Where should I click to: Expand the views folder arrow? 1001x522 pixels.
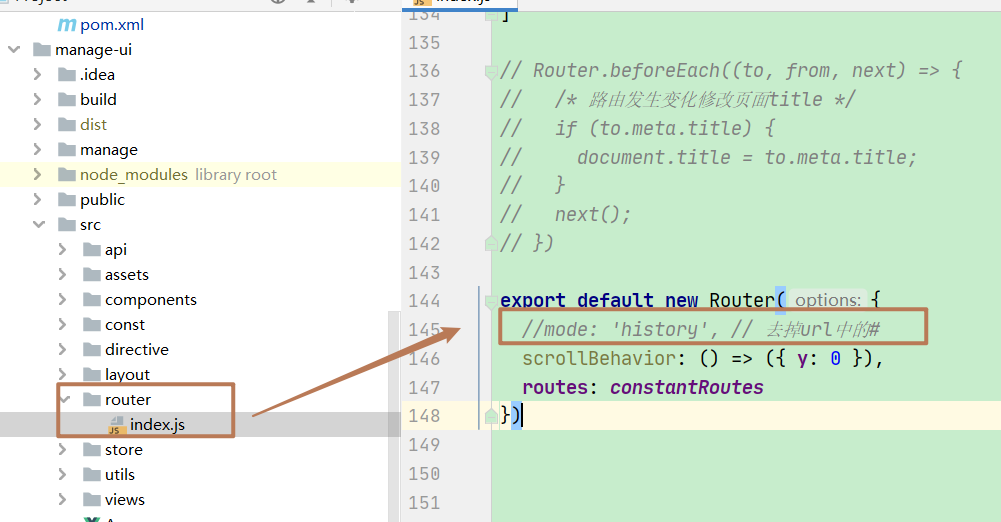coord(63,499)
